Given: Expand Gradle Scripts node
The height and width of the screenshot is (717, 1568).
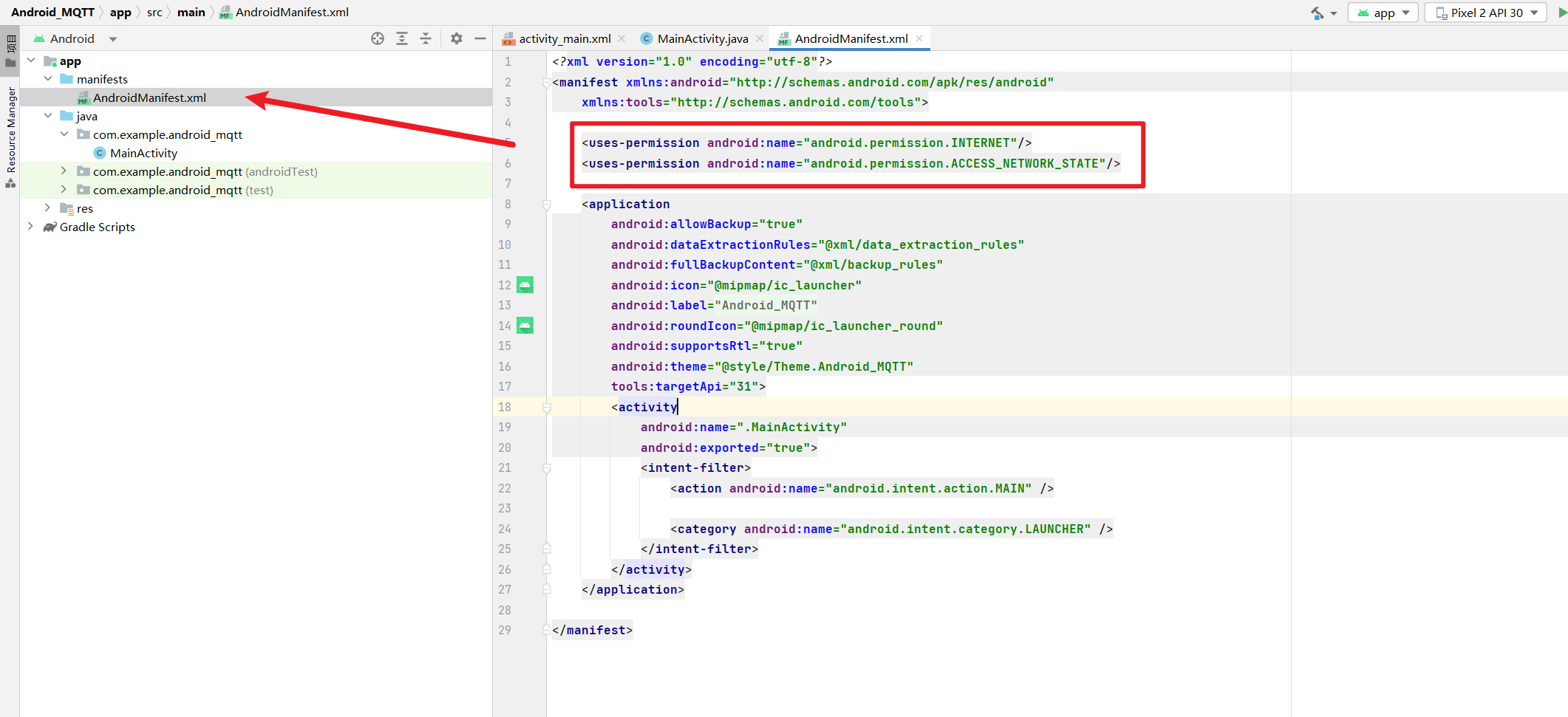Looking at the screenshot, I should pyautogui.click(x=31, y=227).
